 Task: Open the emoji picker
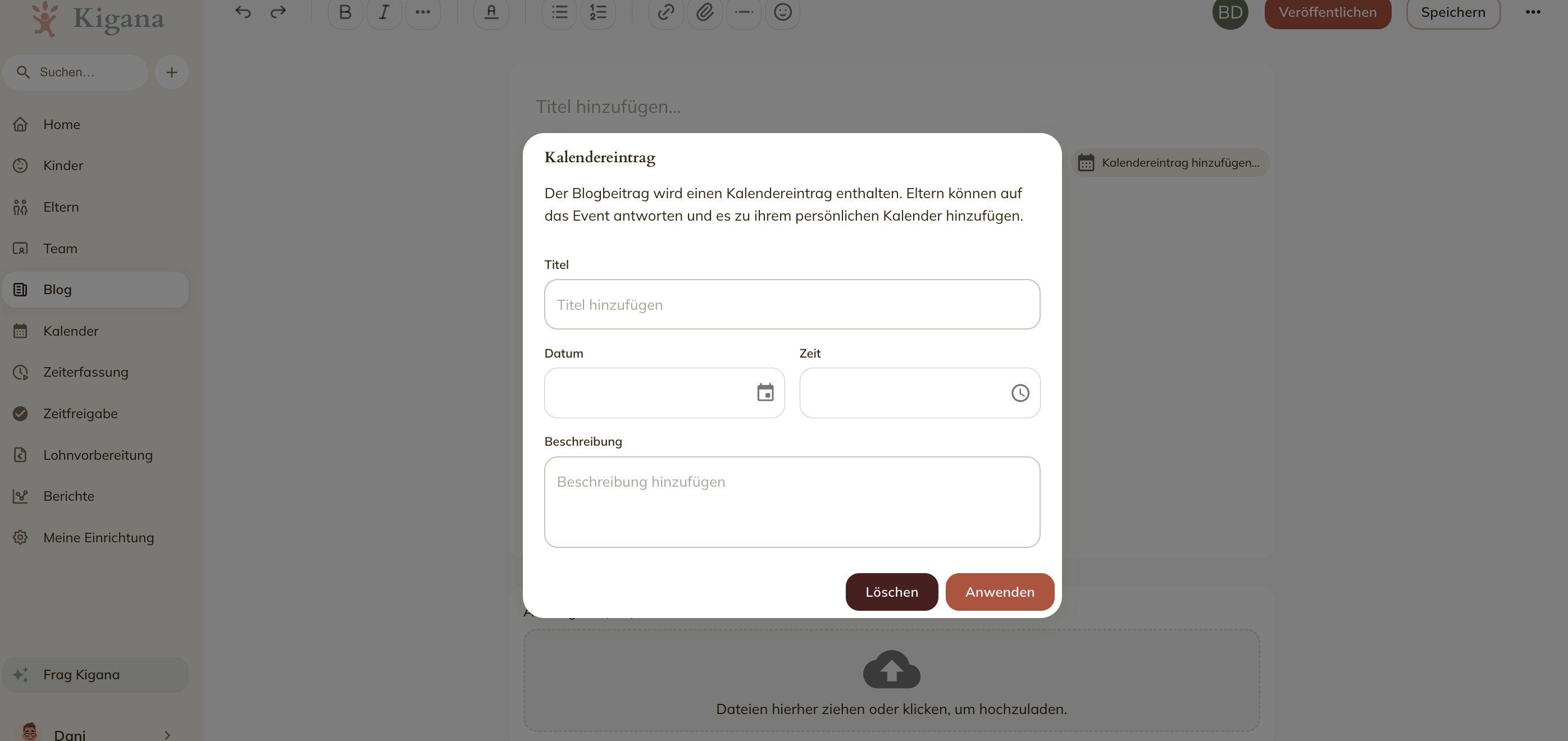(x=783, y=12)
